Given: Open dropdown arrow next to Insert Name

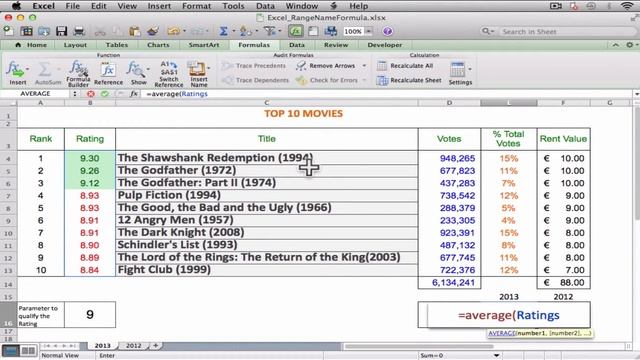Looking at the screenshot, I should [x=209, y=68].
